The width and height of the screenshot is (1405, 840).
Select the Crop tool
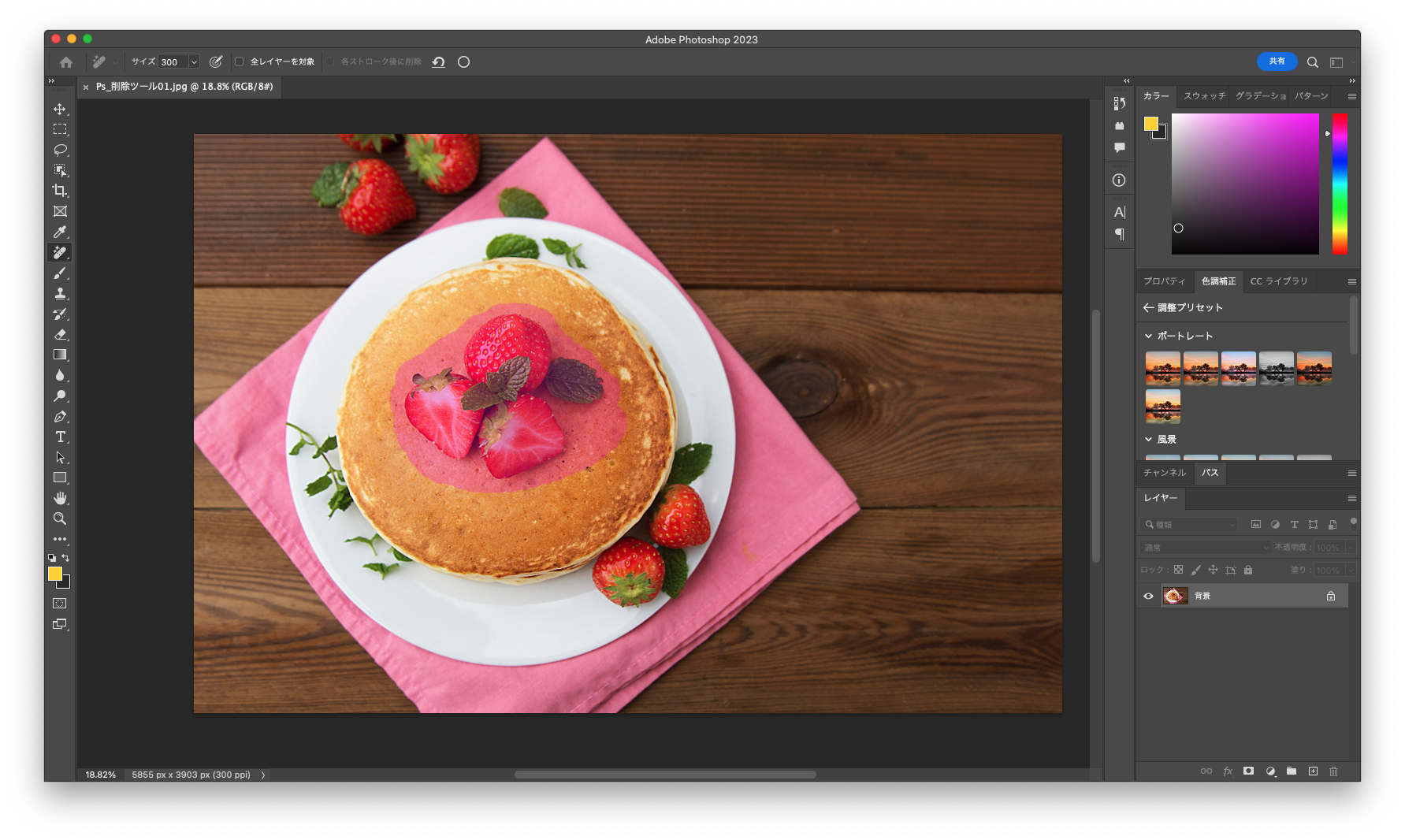click(60, 191)
